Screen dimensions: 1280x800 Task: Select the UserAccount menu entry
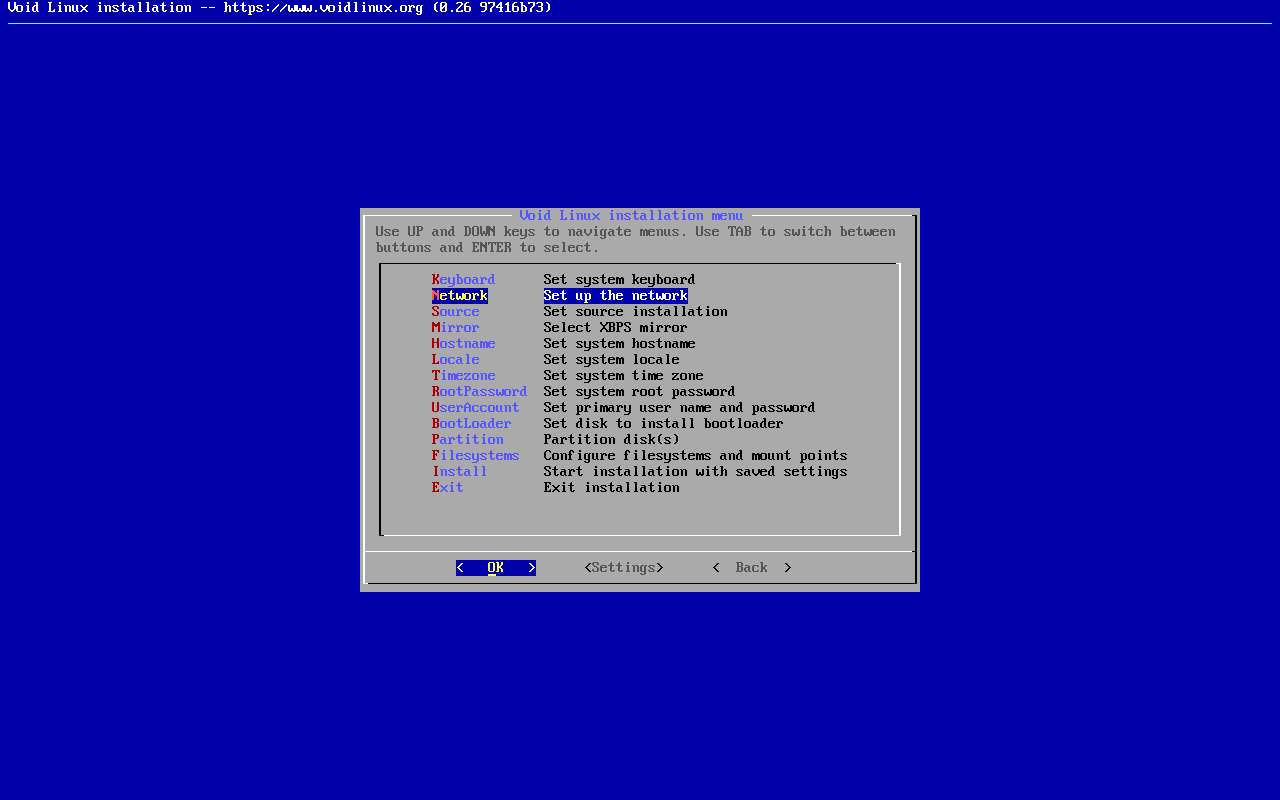point(475,408)
